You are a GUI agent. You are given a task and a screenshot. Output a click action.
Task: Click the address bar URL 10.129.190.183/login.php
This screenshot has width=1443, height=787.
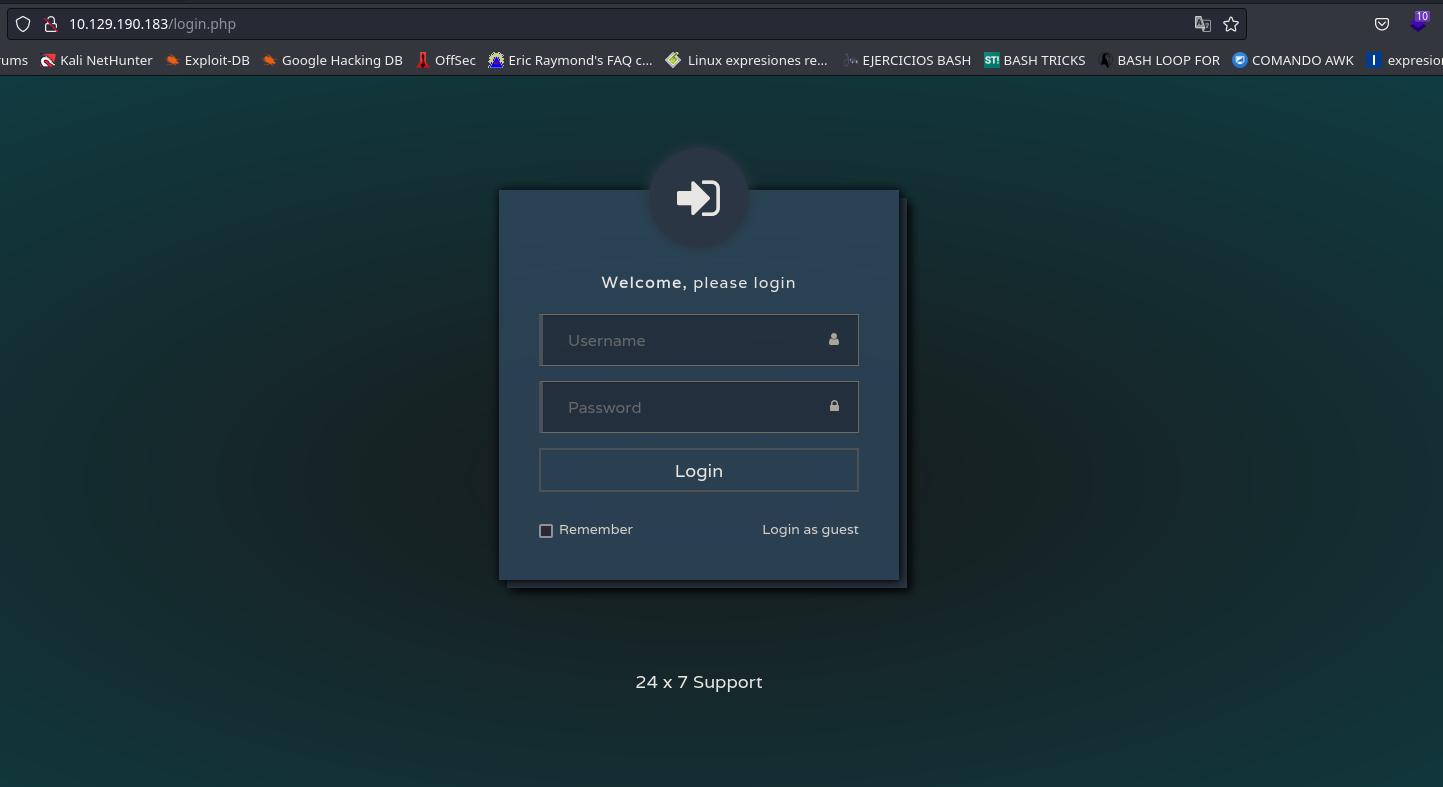pyautogui.click(x=152, y=24)
